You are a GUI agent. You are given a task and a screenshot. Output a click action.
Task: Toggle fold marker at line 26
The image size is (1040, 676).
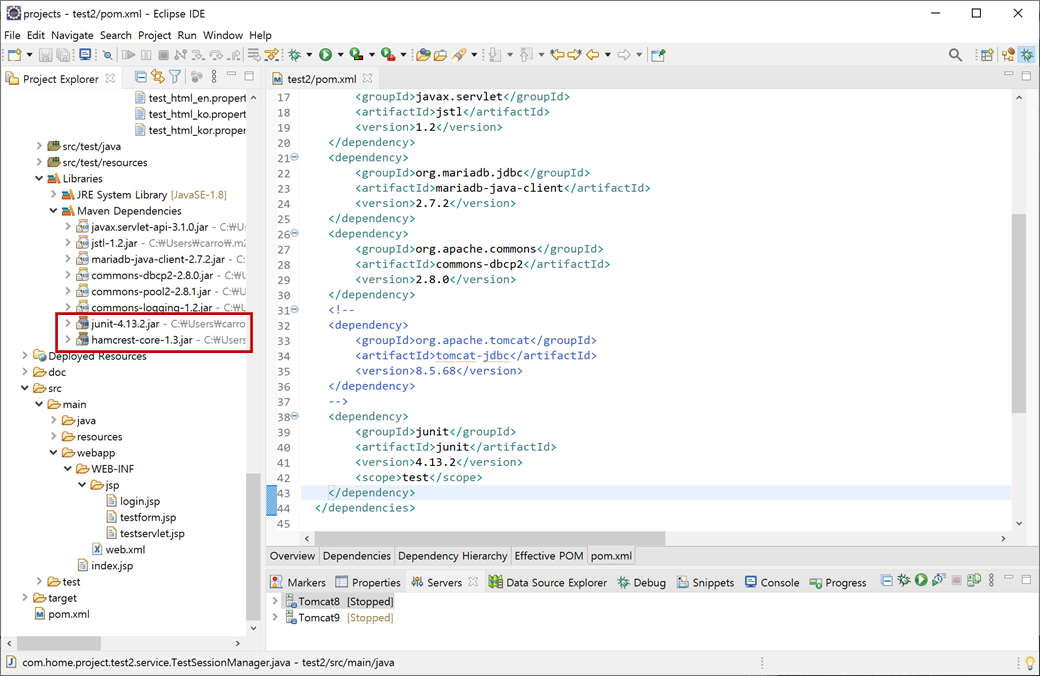[x=294, y=234]
